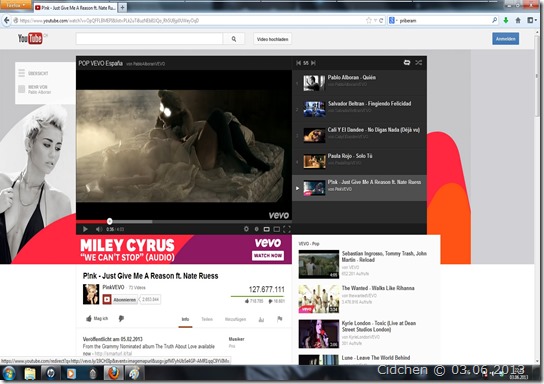Click the PinkVEVO channel name

113,287
